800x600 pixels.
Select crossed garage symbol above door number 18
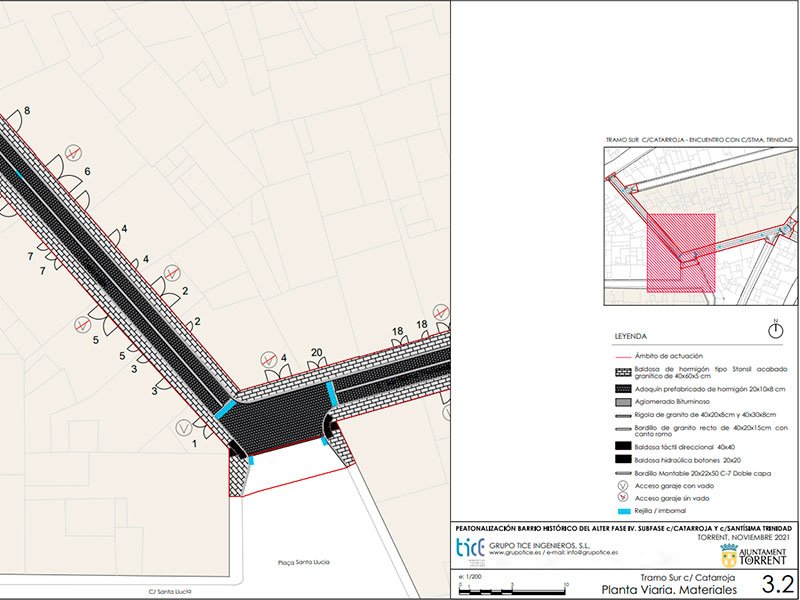(439, 310)
